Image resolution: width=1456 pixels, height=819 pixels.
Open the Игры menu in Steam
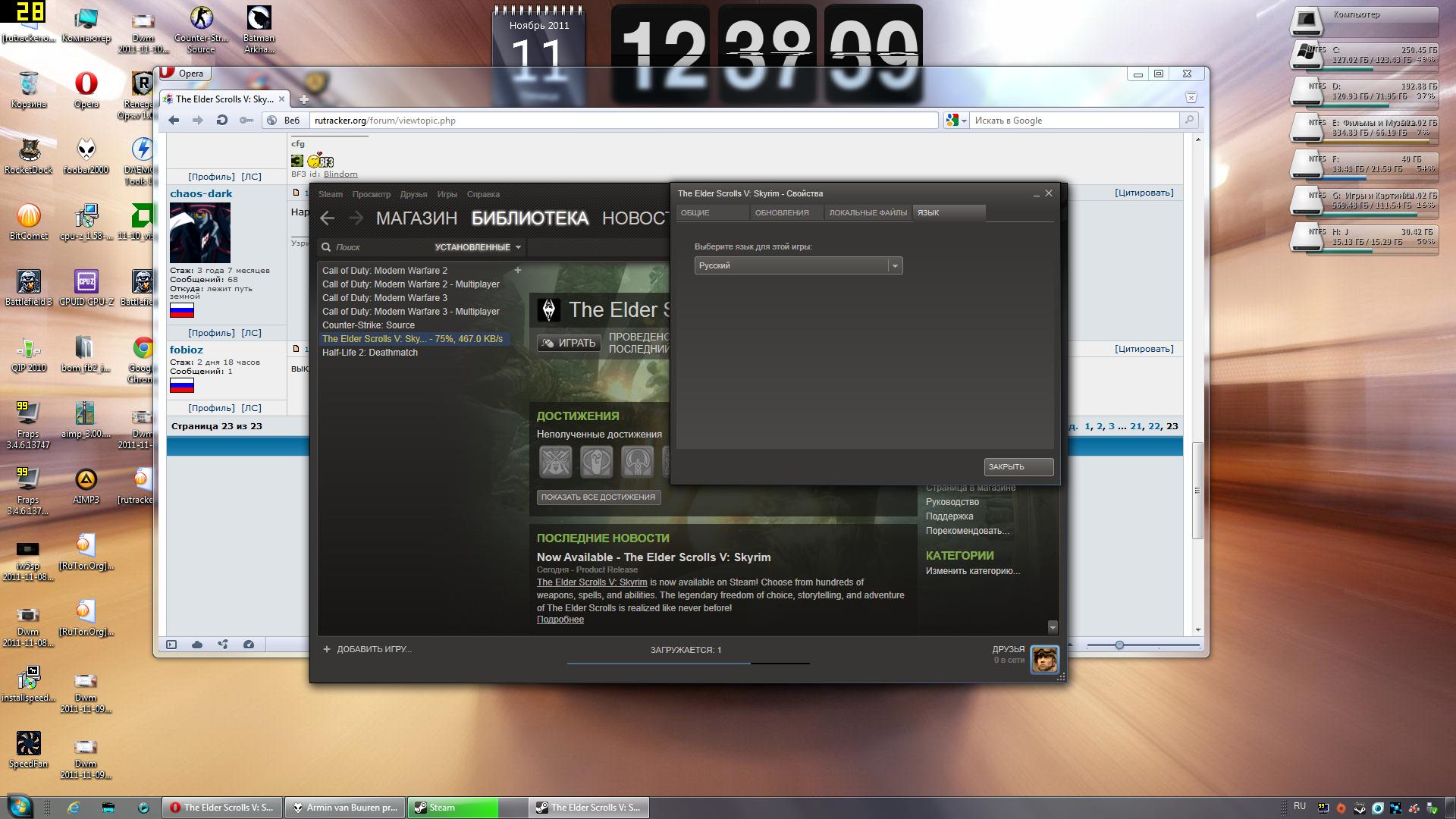pos(447,194)
